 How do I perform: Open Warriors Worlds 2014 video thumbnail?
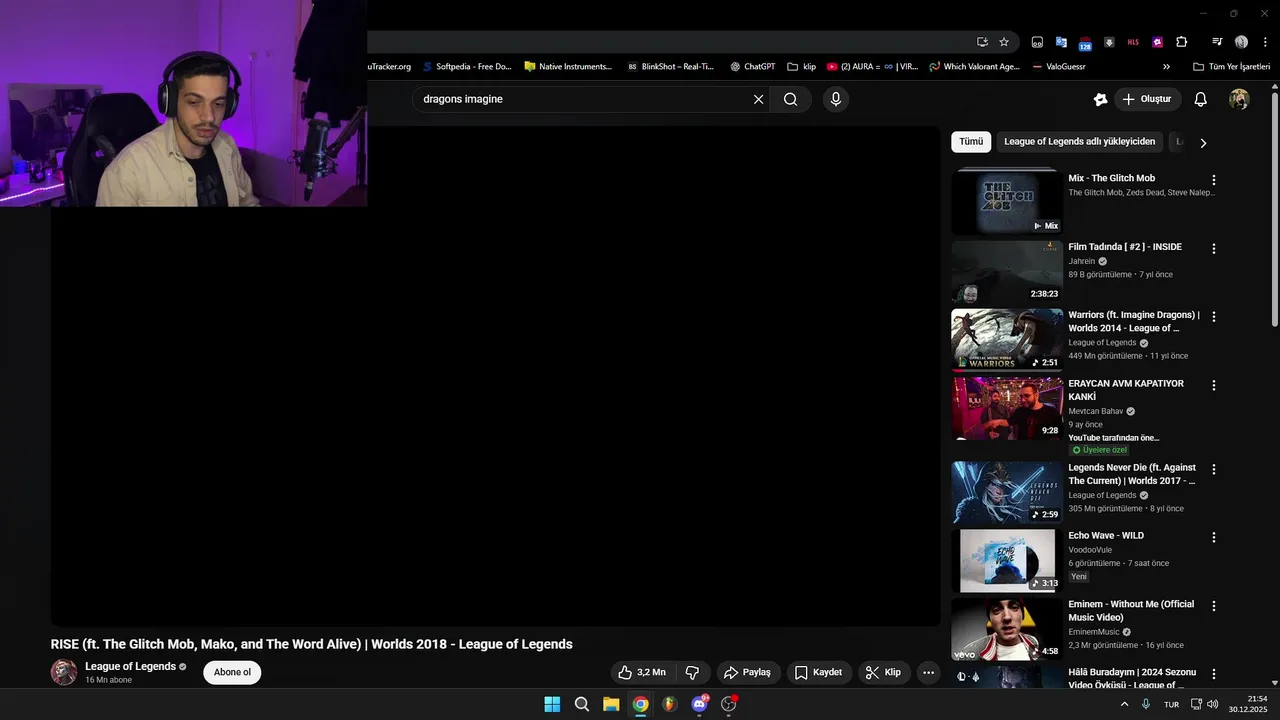coord(1007,340)
